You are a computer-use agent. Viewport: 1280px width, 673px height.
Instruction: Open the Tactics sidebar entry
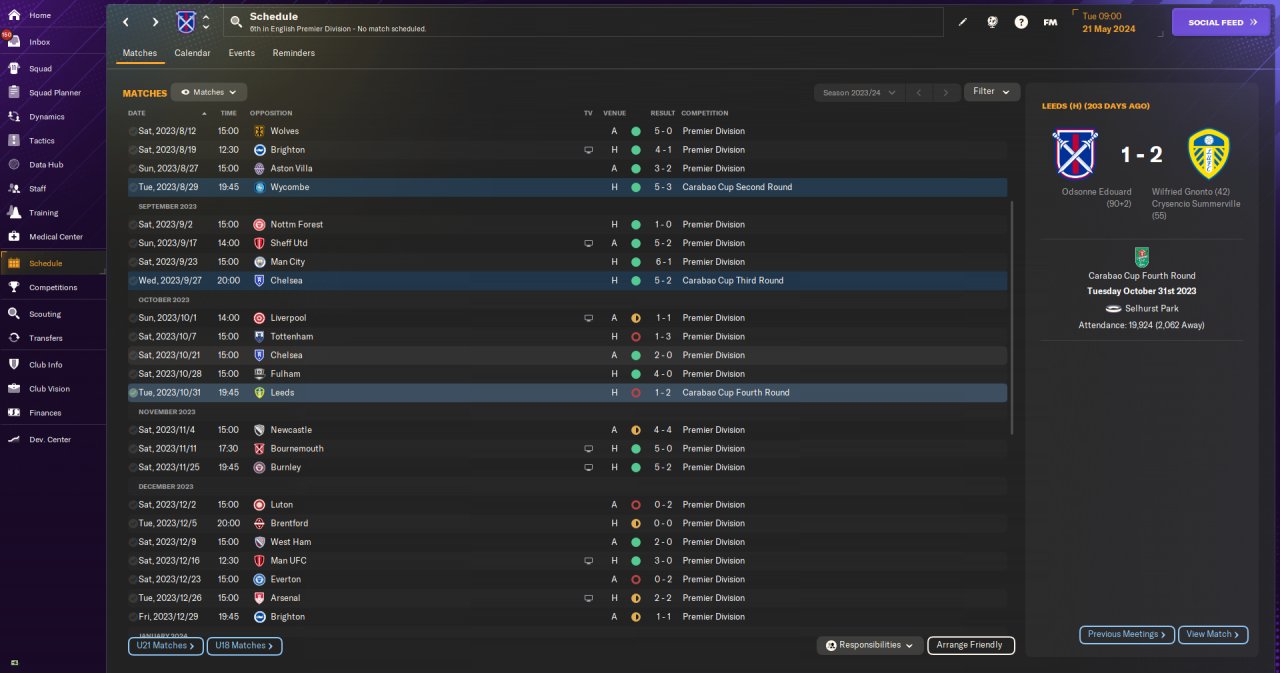pyautogui.click(x=42, y=141)
